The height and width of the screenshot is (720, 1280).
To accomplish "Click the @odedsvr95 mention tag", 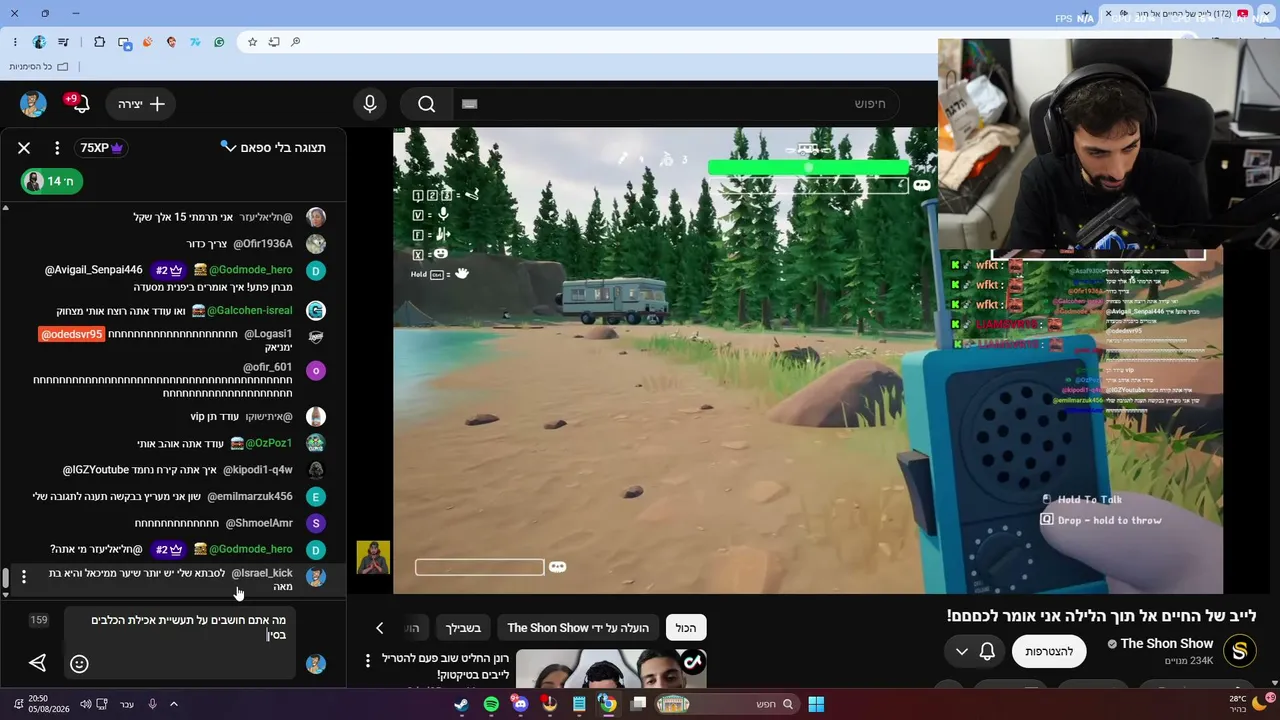I will 71,334.
